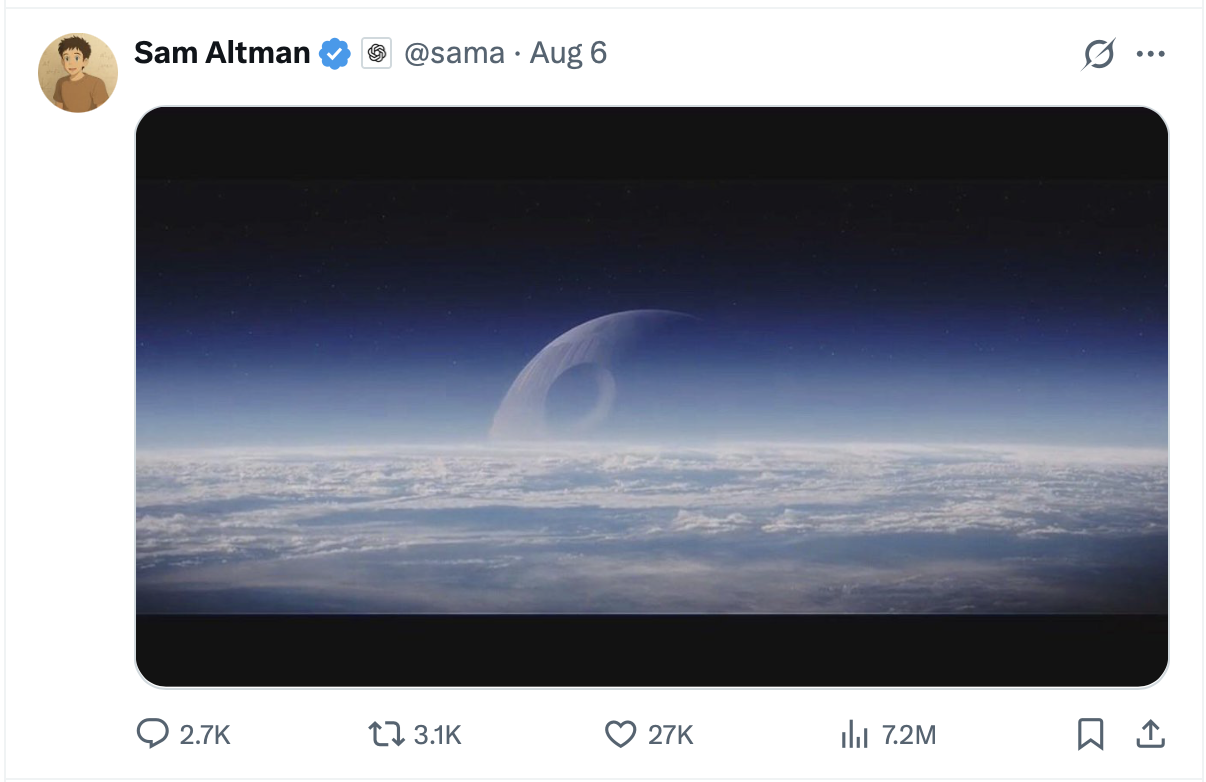
Task: Click the 2.7K replies count
Action: [205, 736]
